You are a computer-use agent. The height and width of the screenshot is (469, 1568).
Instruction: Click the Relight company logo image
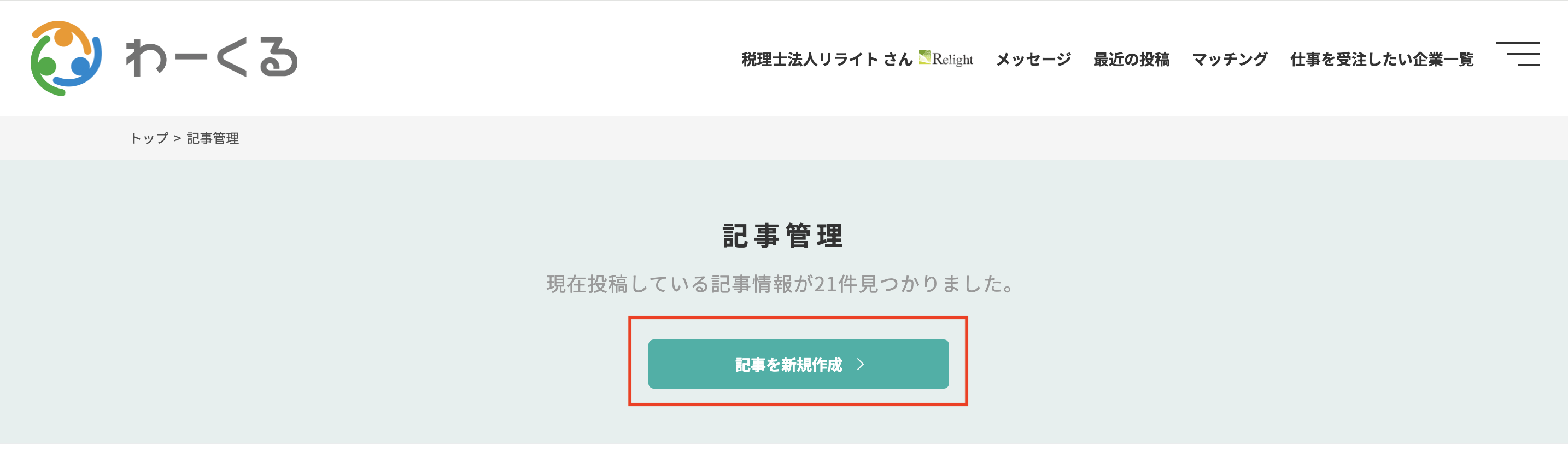click(x=946, y=58)
